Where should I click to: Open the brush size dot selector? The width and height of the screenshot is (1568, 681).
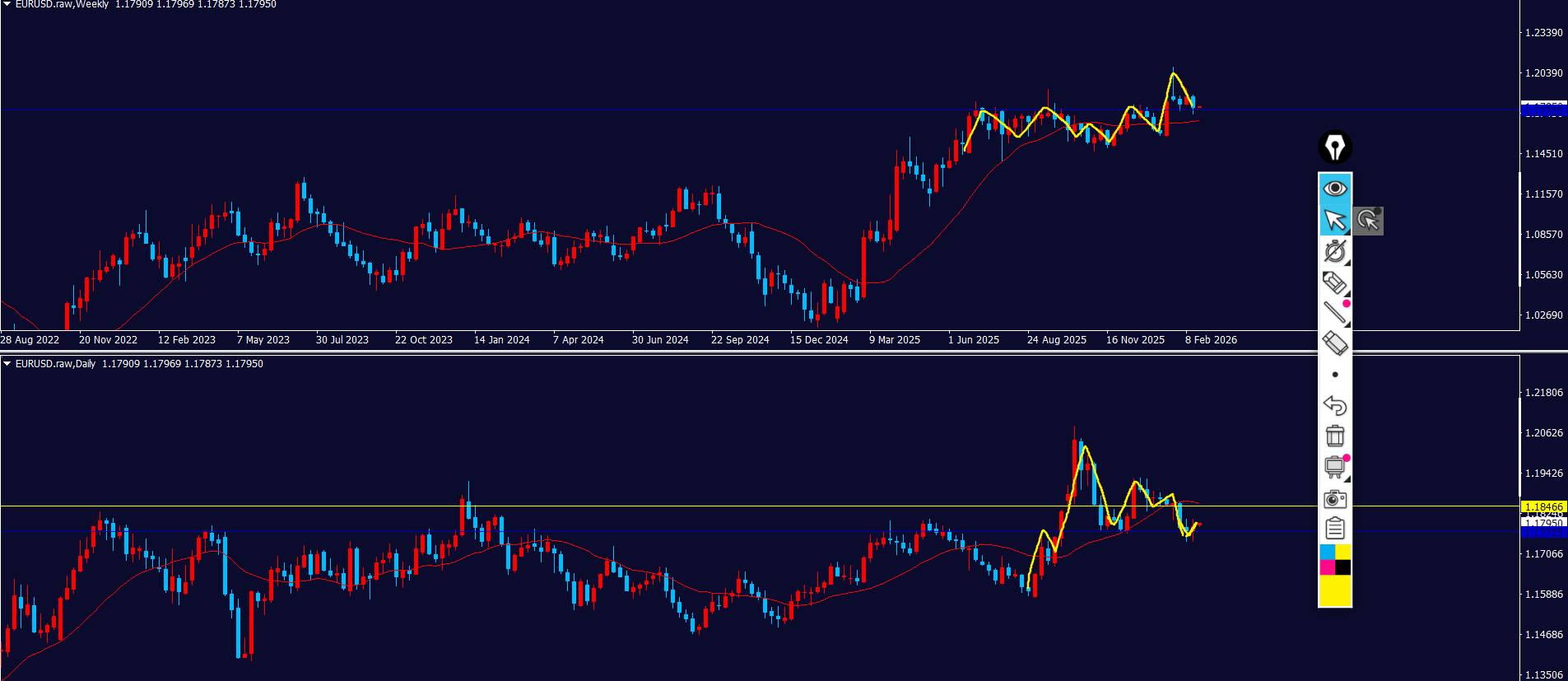[1334, 375]
